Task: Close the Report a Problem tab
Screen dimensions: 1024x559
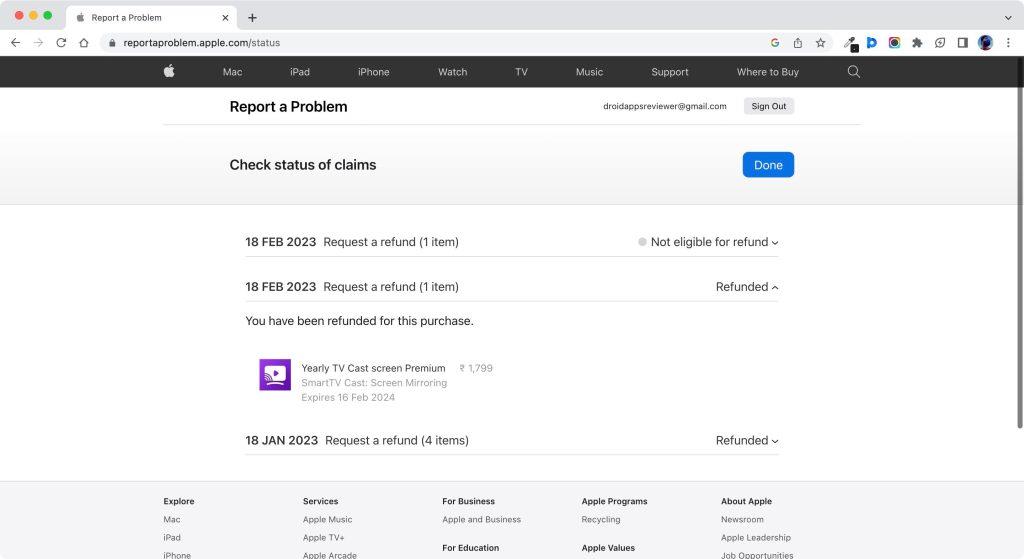Action: 225,18
